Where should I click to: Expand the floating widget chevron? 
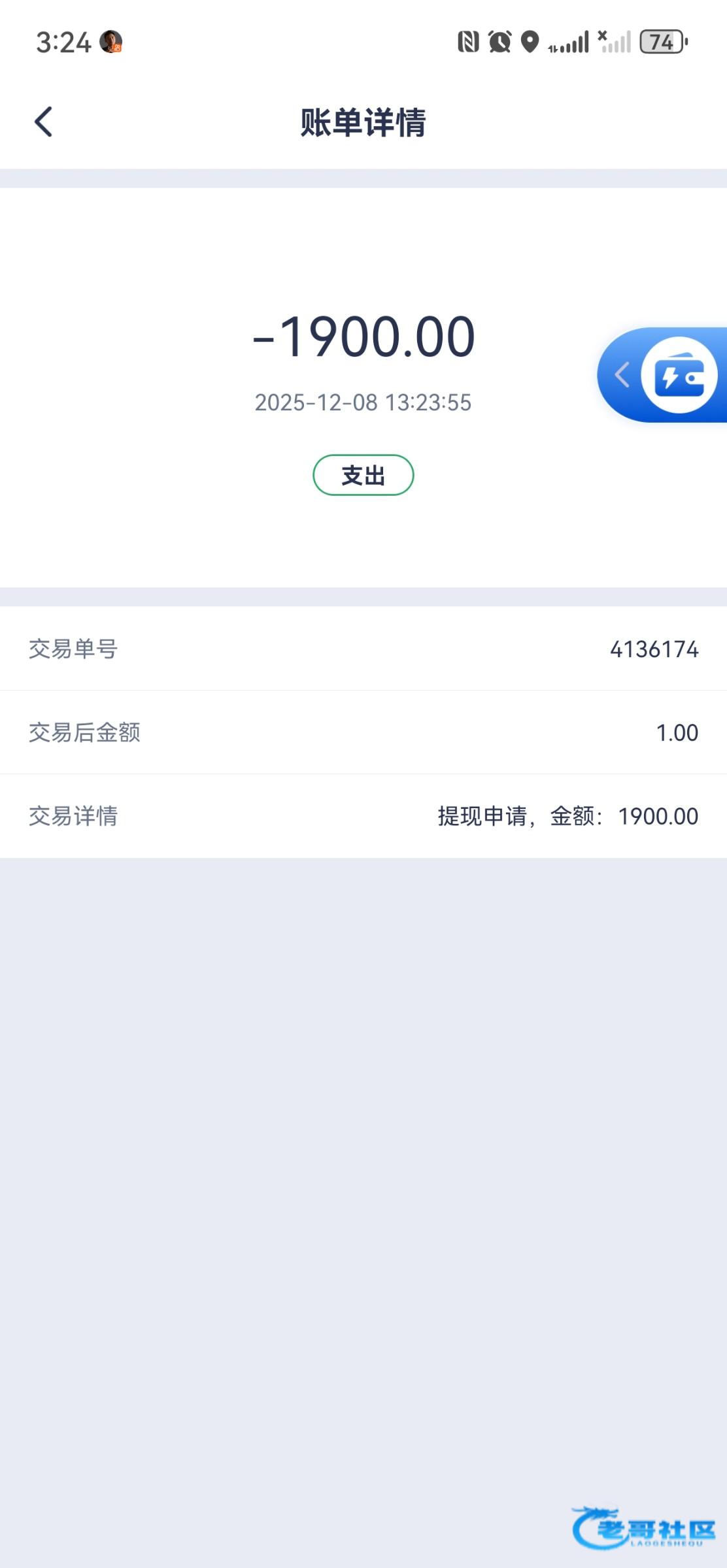[622, 375]
